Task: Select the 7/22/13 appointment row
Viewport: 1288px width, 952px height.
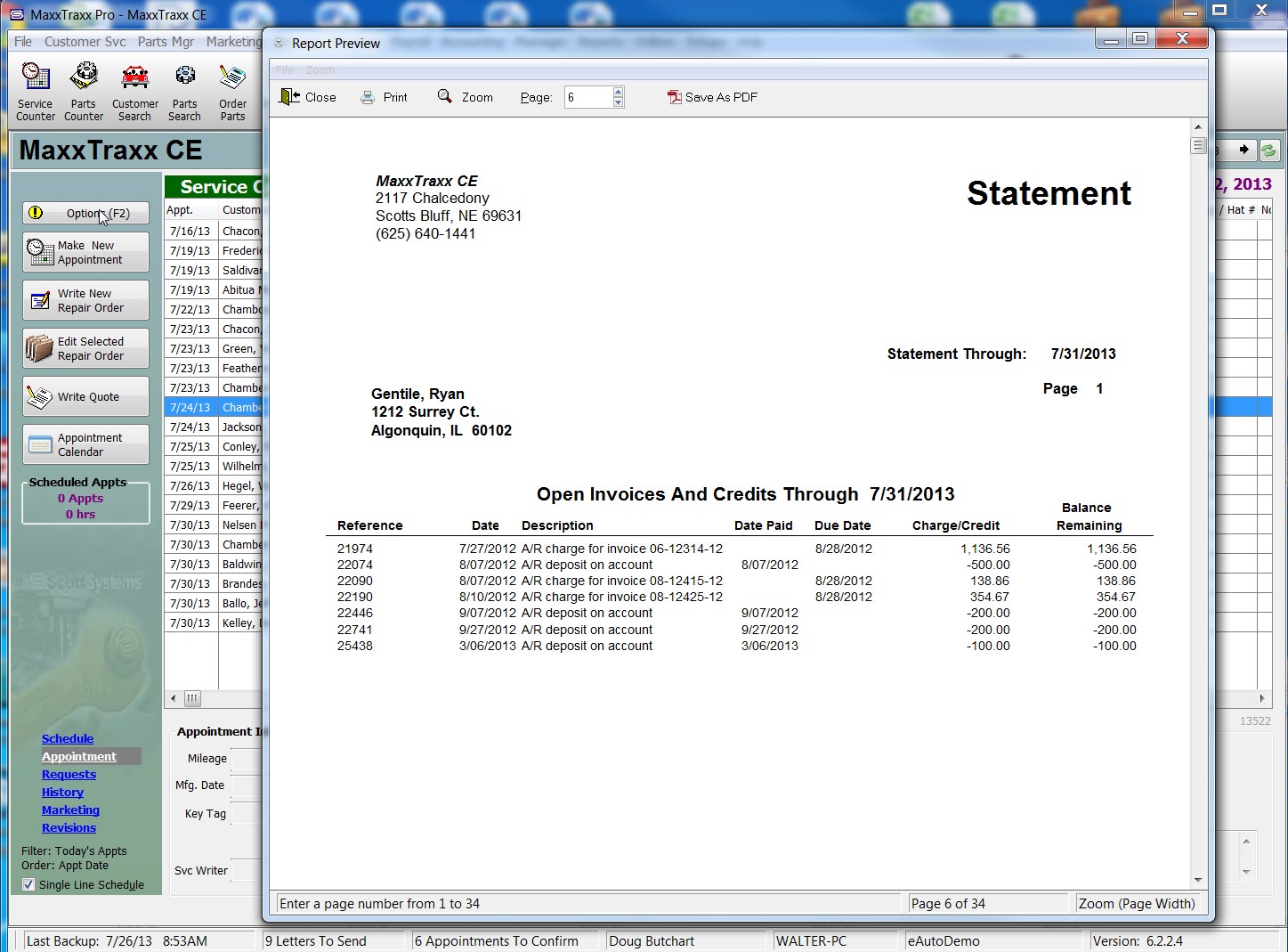Action: [214, 309]
